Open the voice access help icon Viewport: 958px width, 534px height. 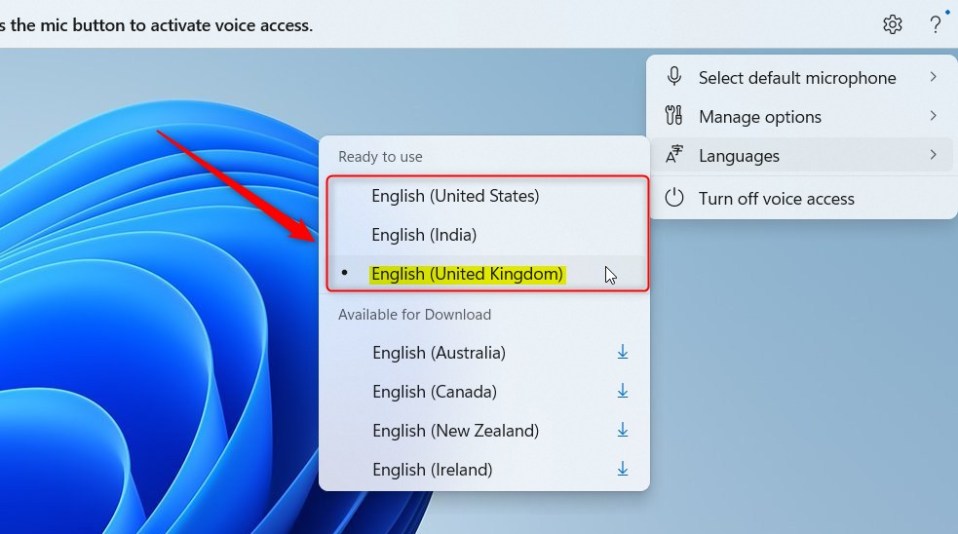coord(935,24)
